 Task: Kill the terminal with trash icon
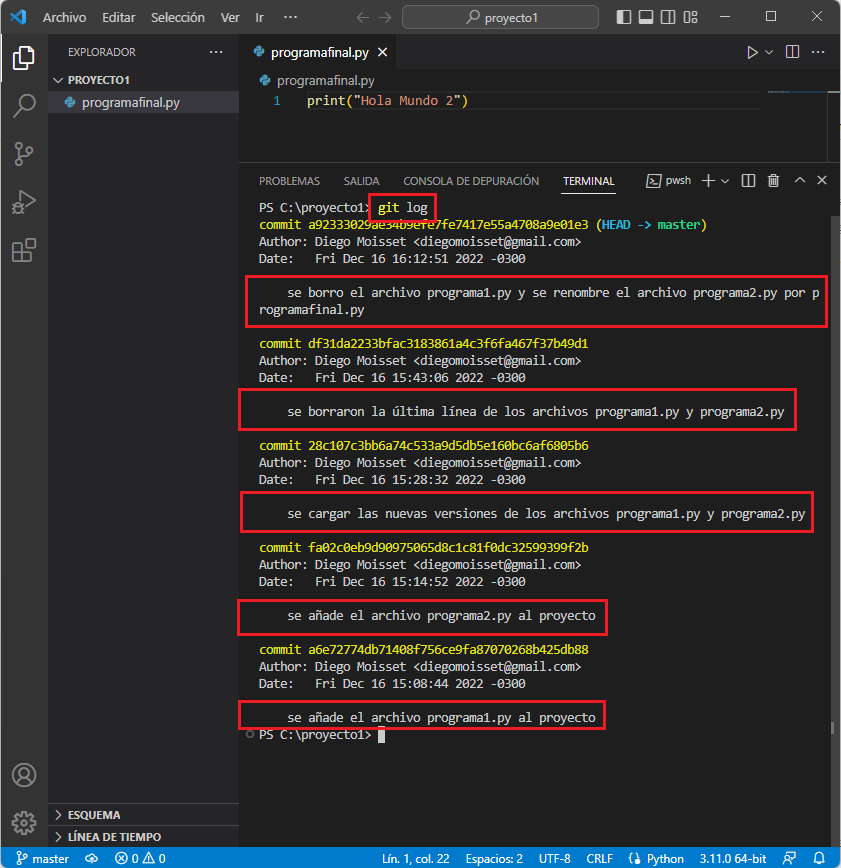point(773,180)
